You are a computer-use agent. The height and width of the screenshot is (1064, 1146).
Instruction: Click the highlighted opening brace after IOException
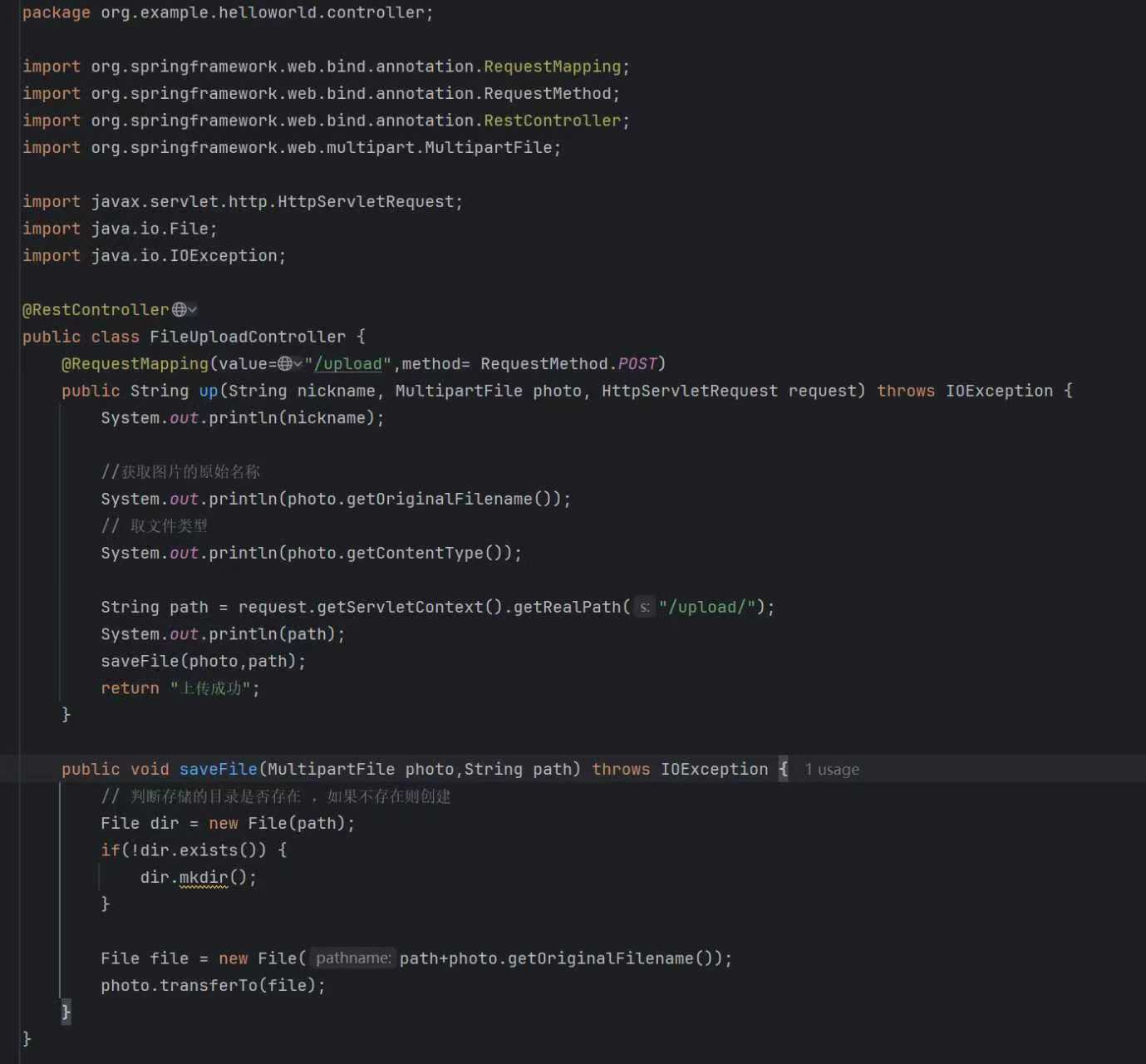pyautogui.click(x=783, y=770)
